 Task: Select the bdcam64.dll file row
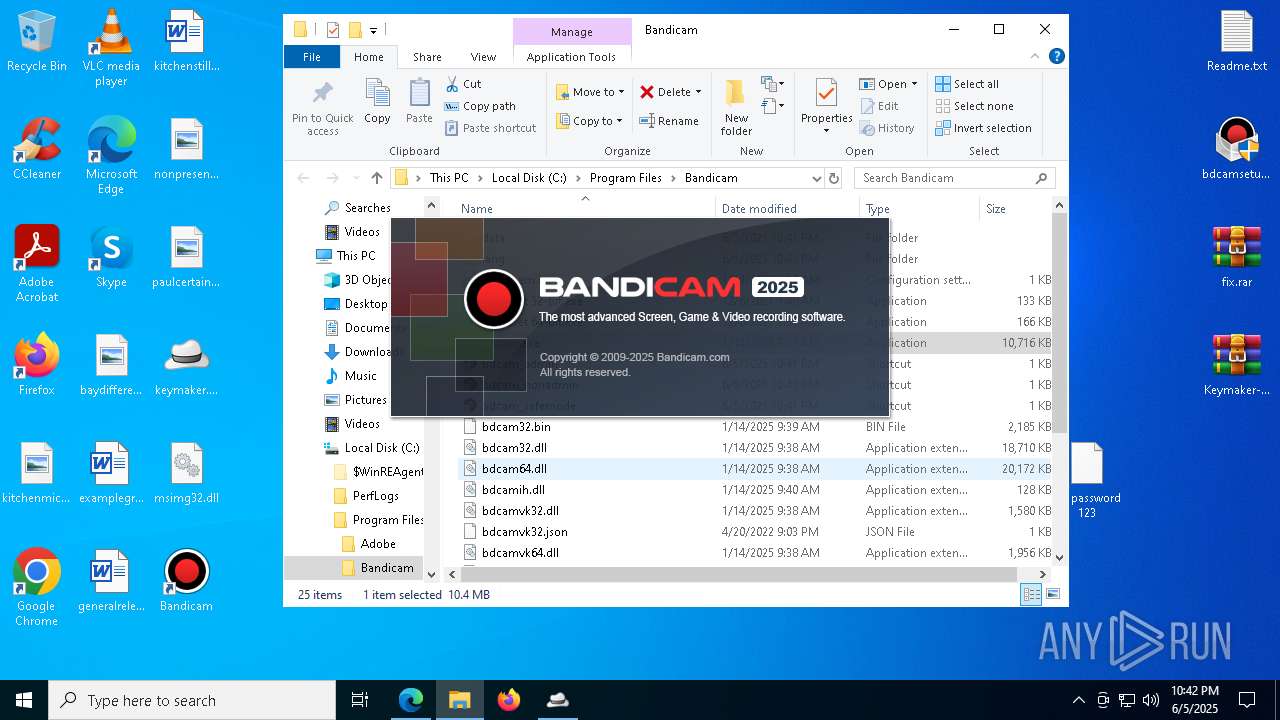pos(757,469)
